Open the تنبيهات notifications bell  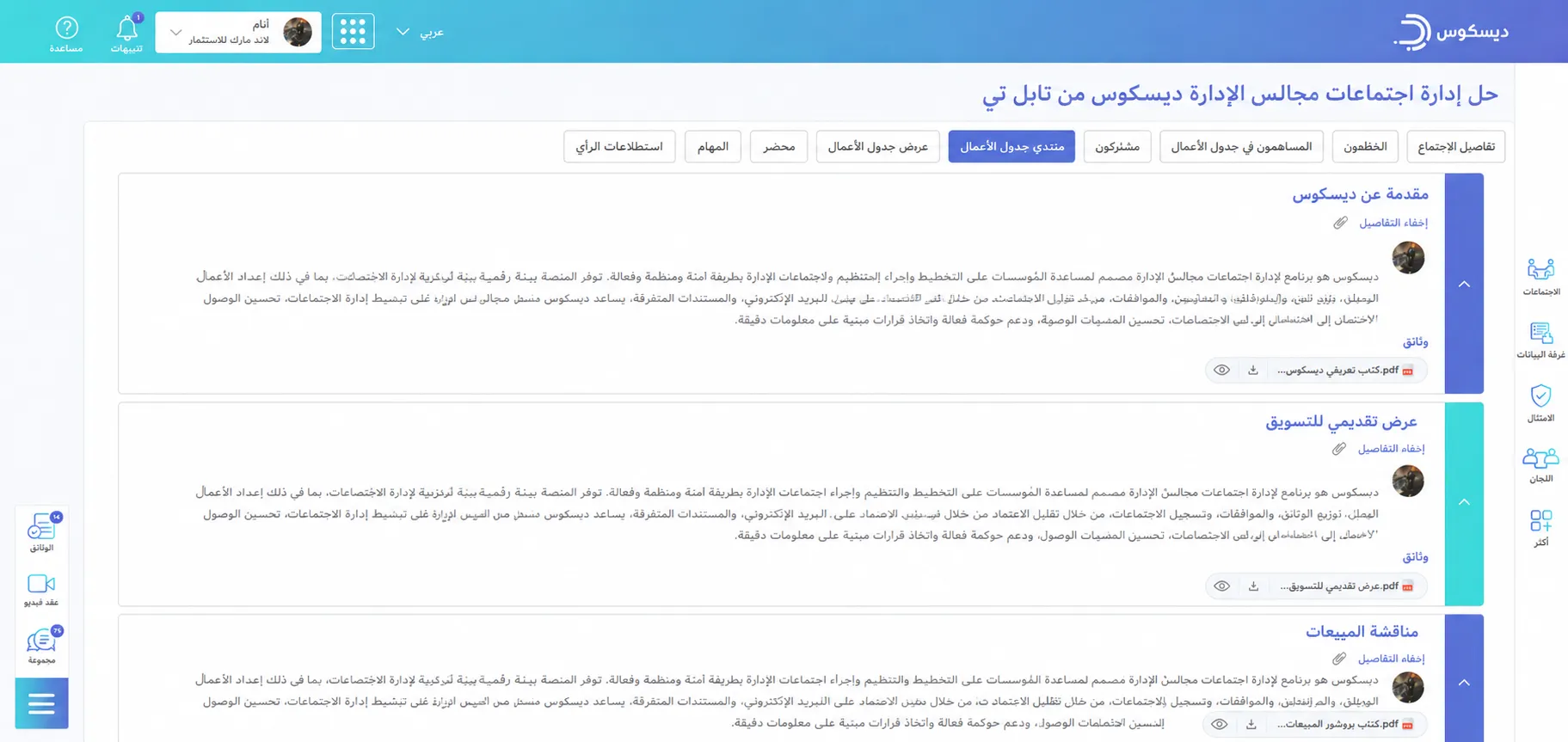127,34
